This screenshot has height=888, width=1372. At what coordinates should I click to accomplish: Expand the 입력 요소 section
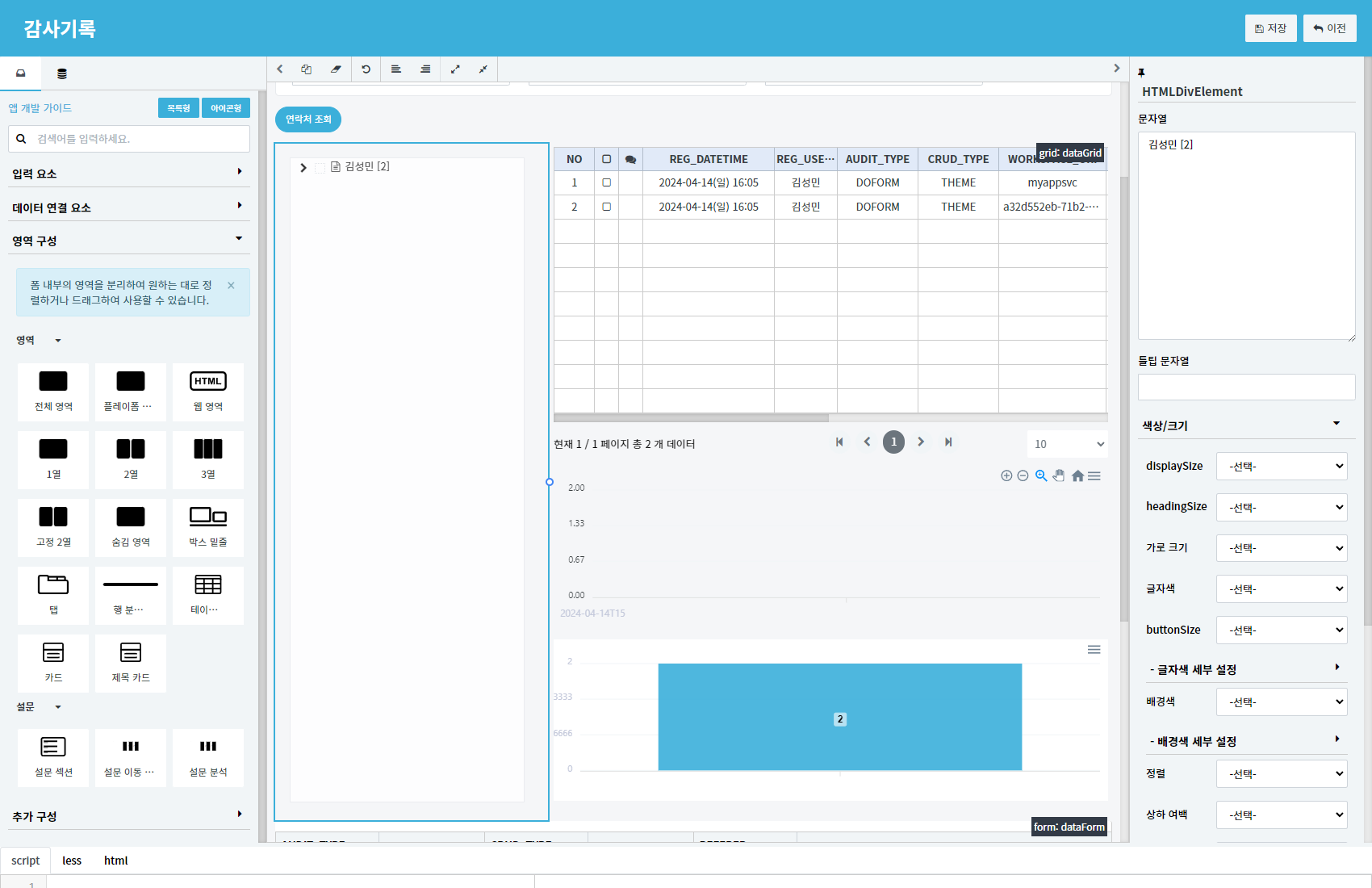129,173
